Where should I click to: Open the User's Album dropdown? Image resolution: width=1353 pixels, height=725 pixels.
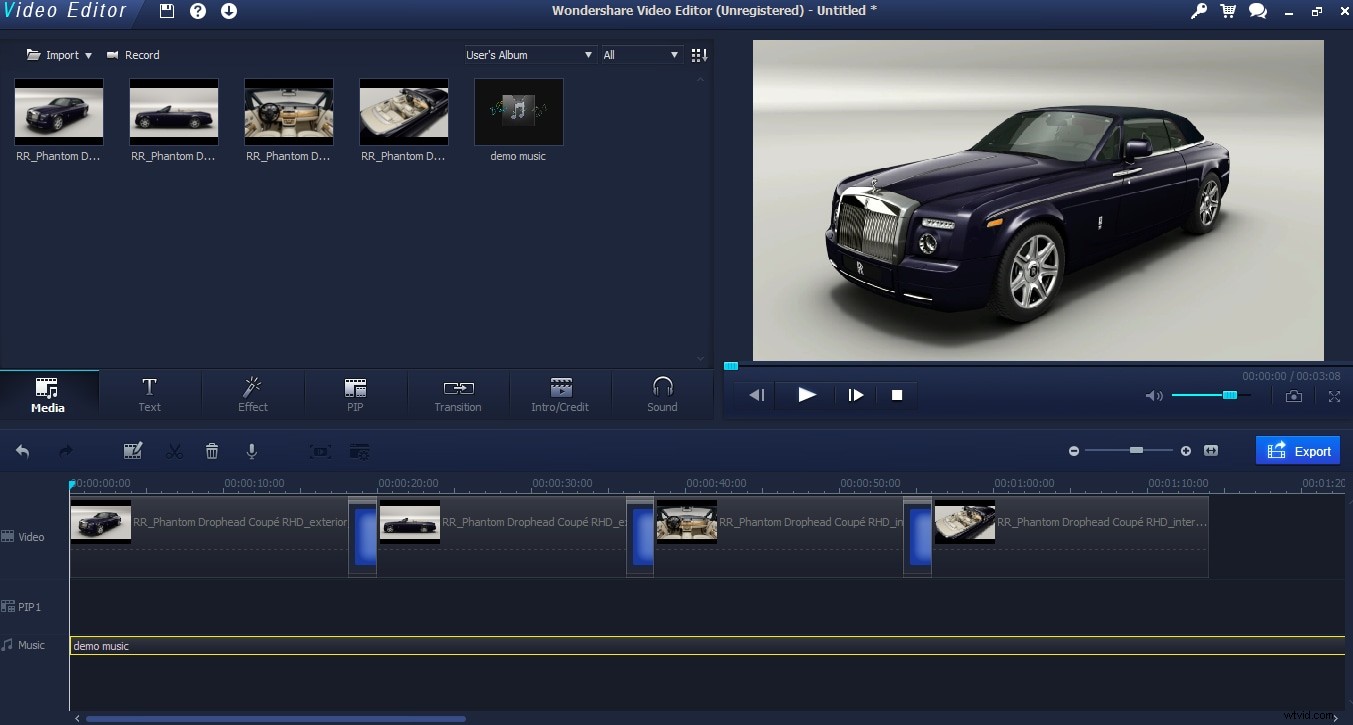(528, 55)
